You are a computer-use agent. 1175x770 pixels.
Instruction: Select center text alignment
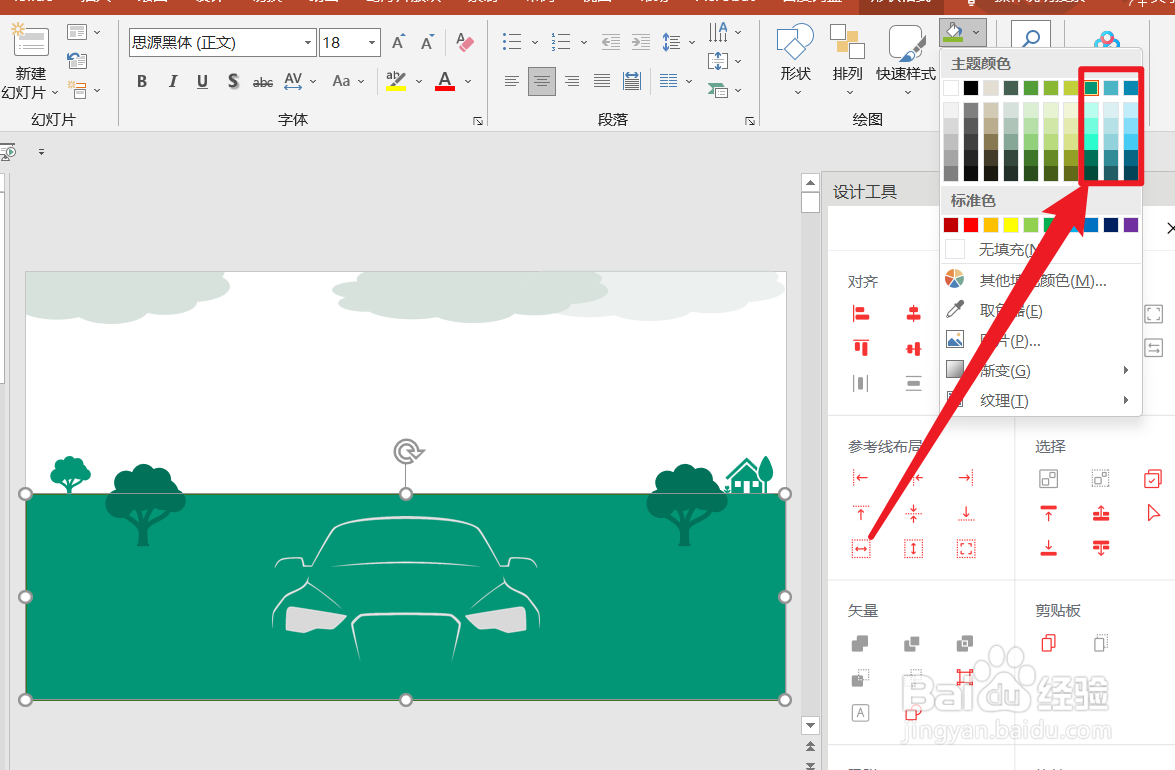pos(542,81)
